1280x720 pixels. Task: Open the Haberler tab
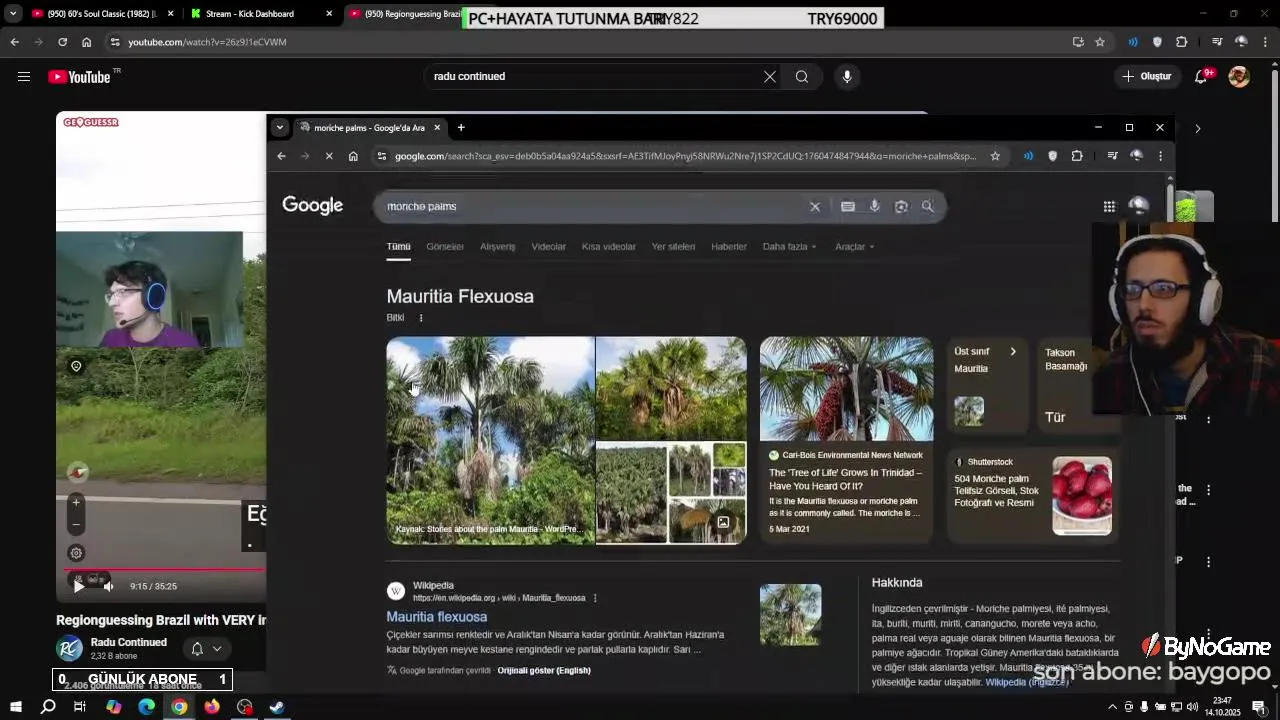pos(729,246)
